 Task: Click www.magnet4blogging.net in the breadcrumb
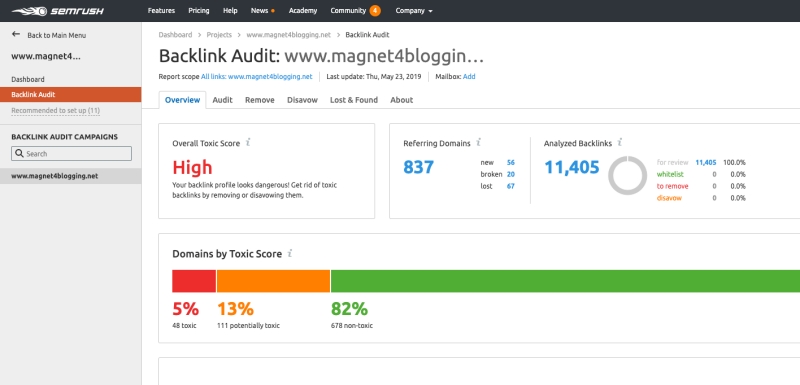(x=288, y=35)
